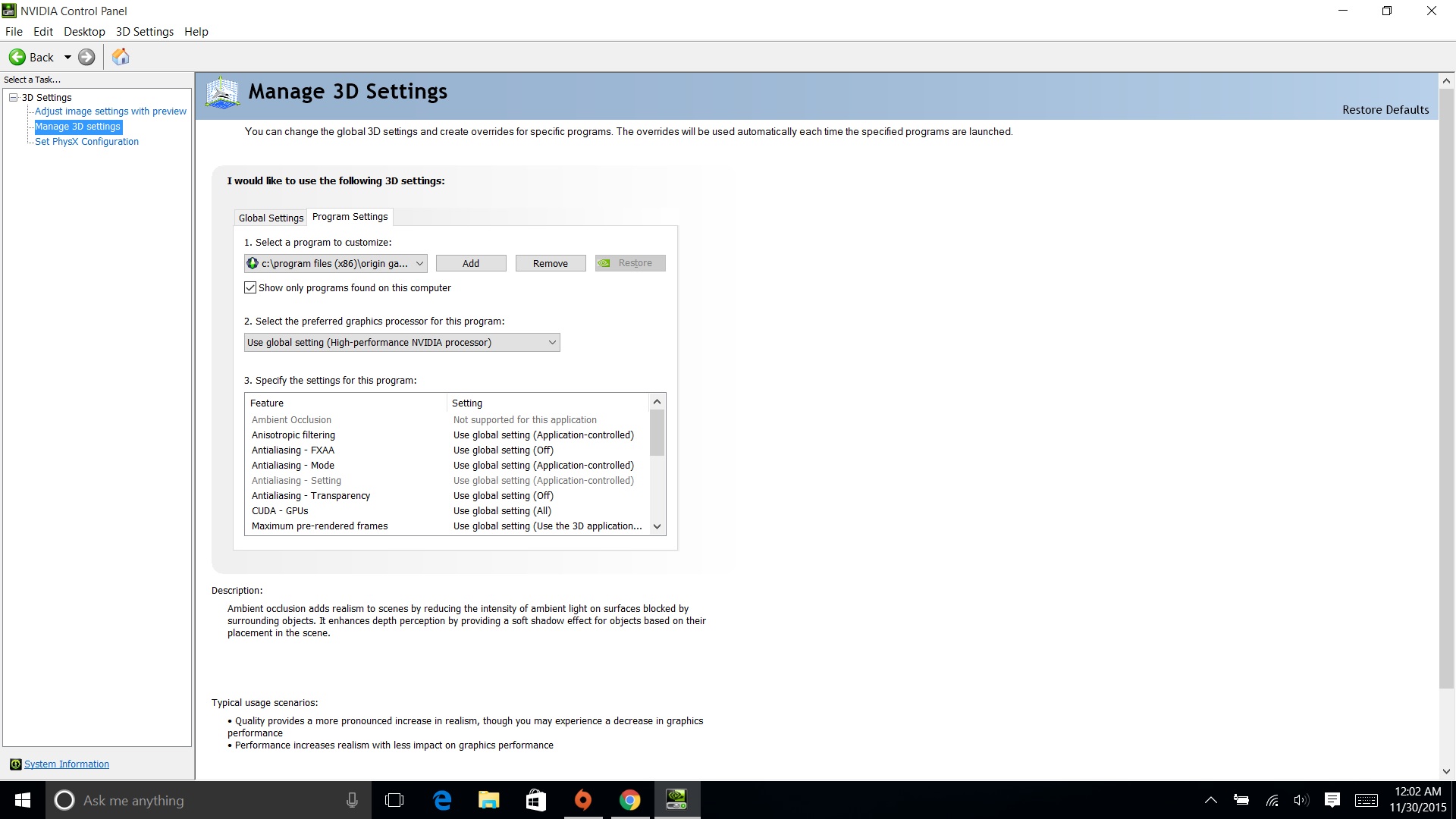This screenshot has width=1456, height=819.
Task: Switch to the Global Settings tab
Action: [x=271, y=218]
